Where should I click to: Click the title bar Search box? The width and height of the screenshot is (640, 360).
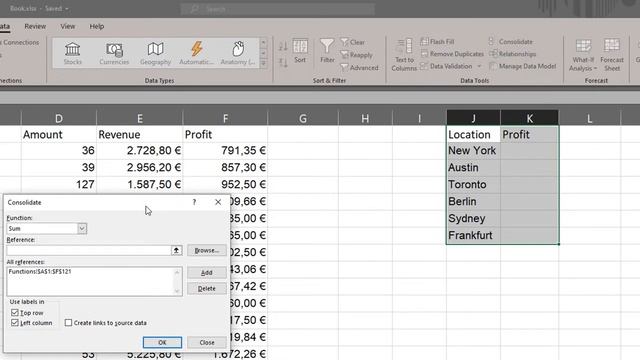(278, 9)
